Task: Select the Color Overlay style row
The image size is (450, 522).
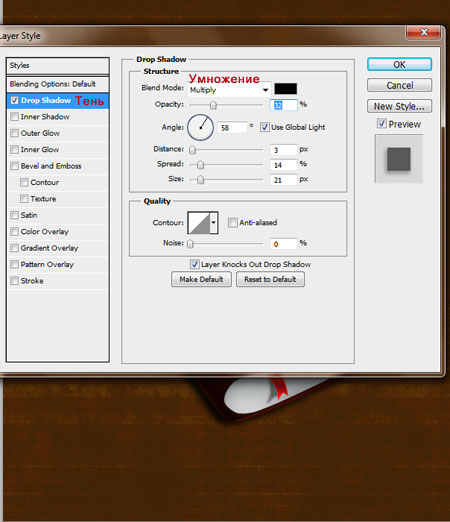Action: (58, 231)
